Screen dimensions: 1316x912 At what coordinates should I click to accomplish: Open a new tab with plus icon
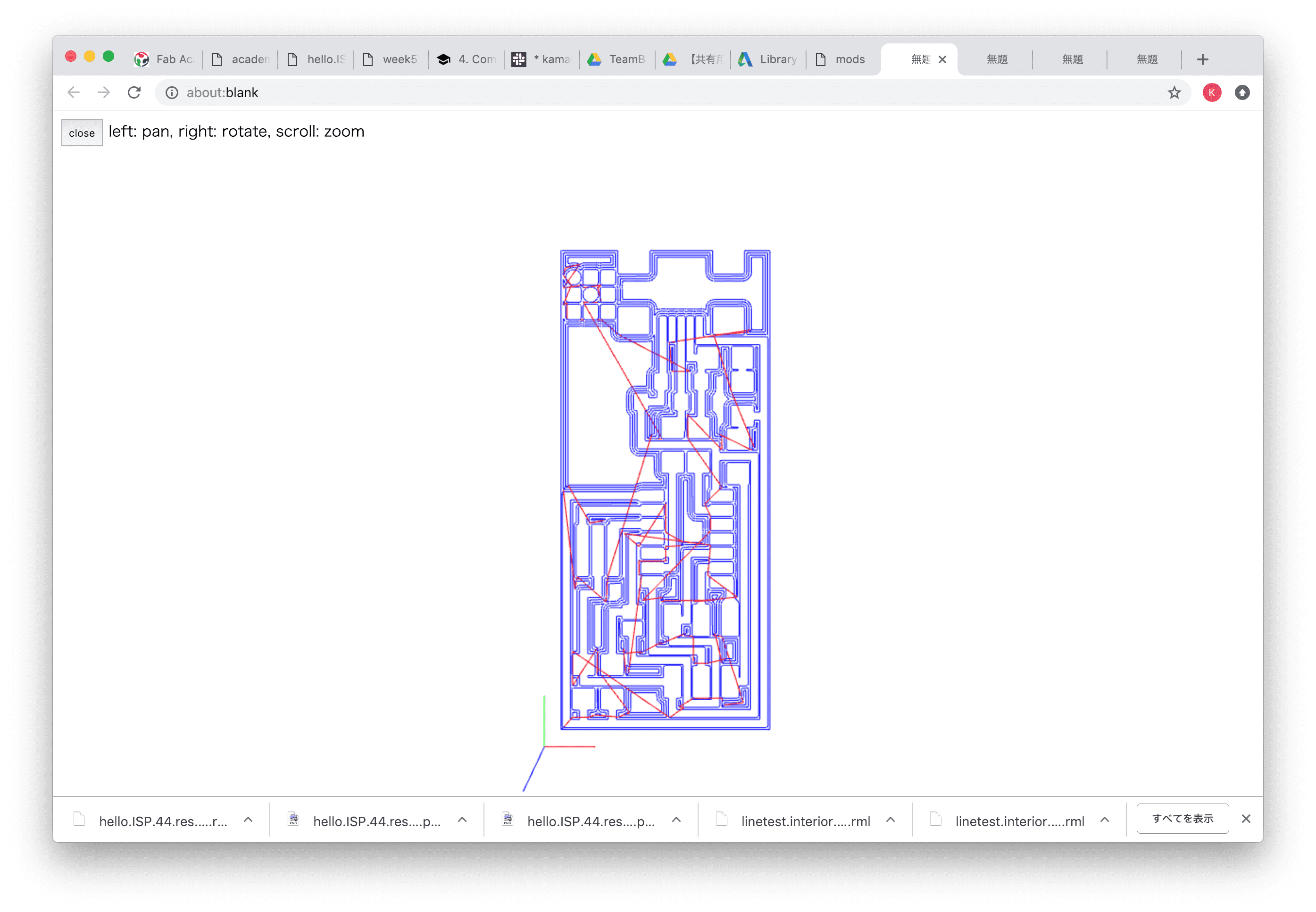1203,59
